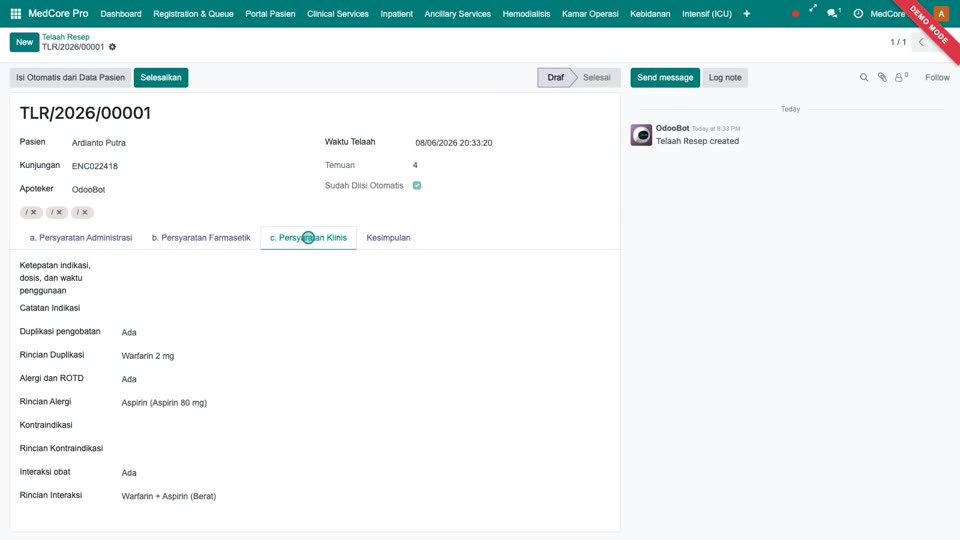The image size is (960, 540).
Task: Open Registration & Queue menu
Action: click(193, 13)
